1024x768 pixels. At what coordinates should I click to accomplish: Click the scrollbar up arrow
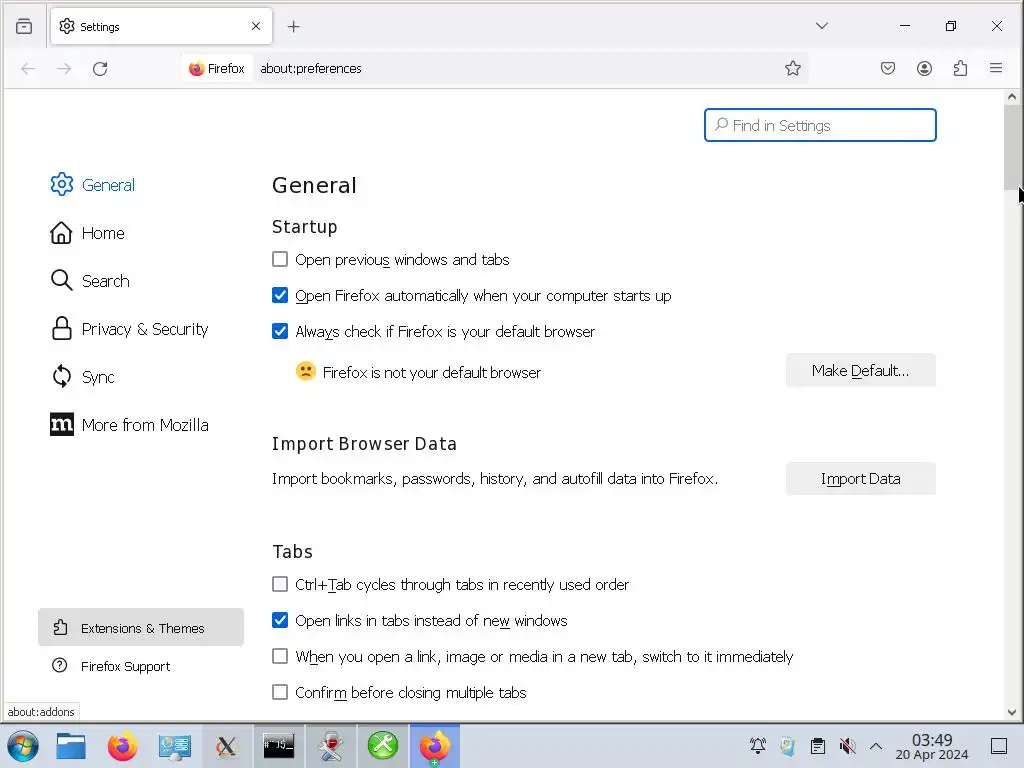pyautogui.click(x=1012, y=97)
